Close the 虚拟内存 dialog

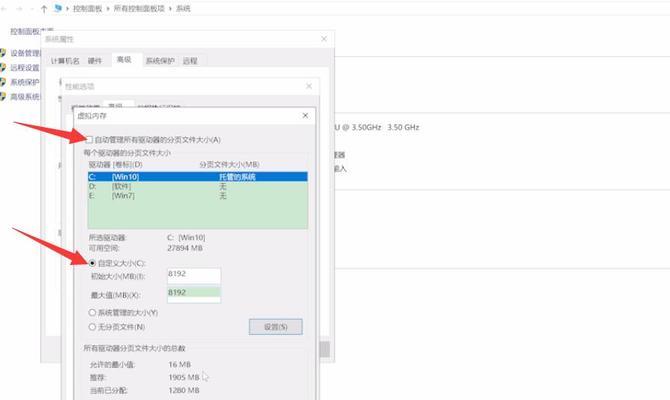305,115
